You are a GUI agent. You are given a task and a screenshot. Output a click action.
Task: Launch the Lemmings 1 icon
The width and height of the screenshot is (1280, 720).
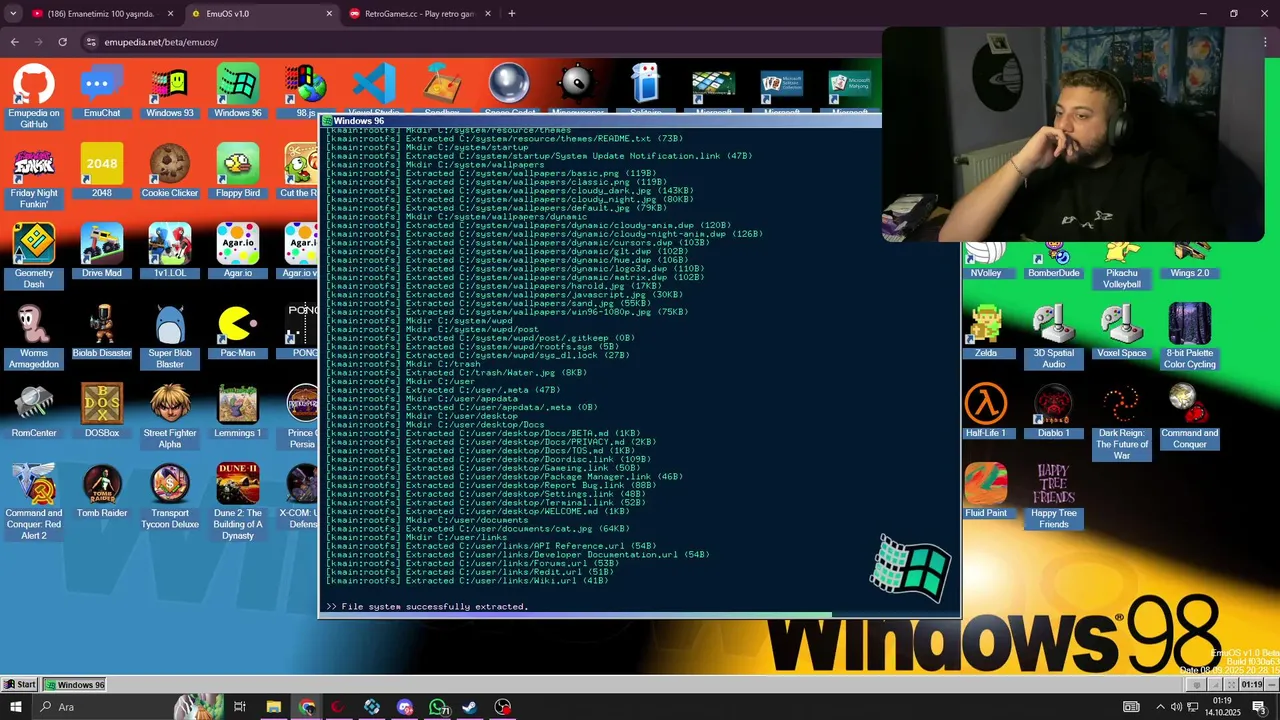tap(238, 411)
